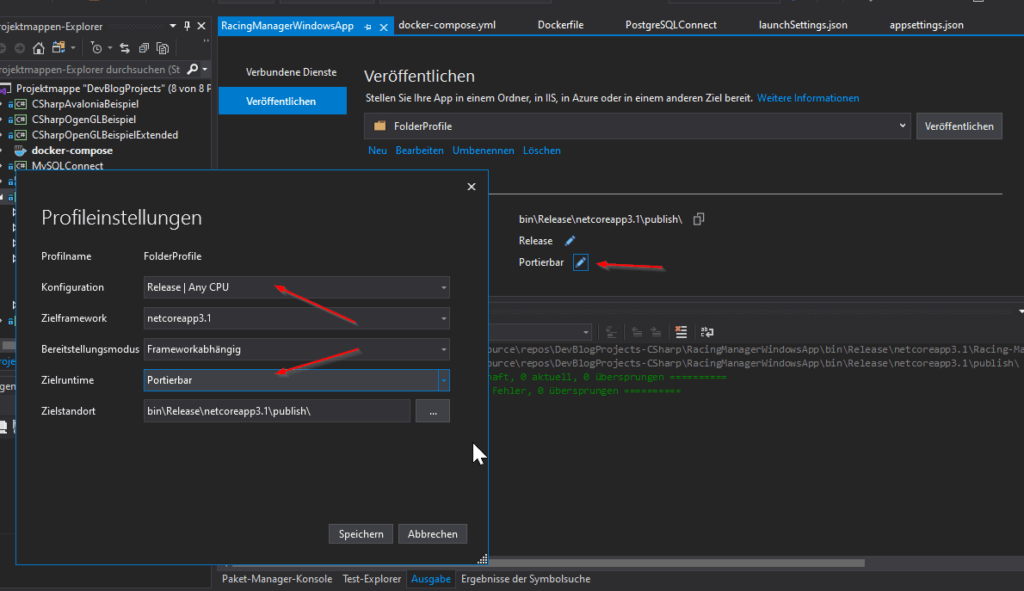The width and height of the screenshot is (1024, 591).
Task: Sync Projektmappen-Explorer with active document
Action: 125,47
